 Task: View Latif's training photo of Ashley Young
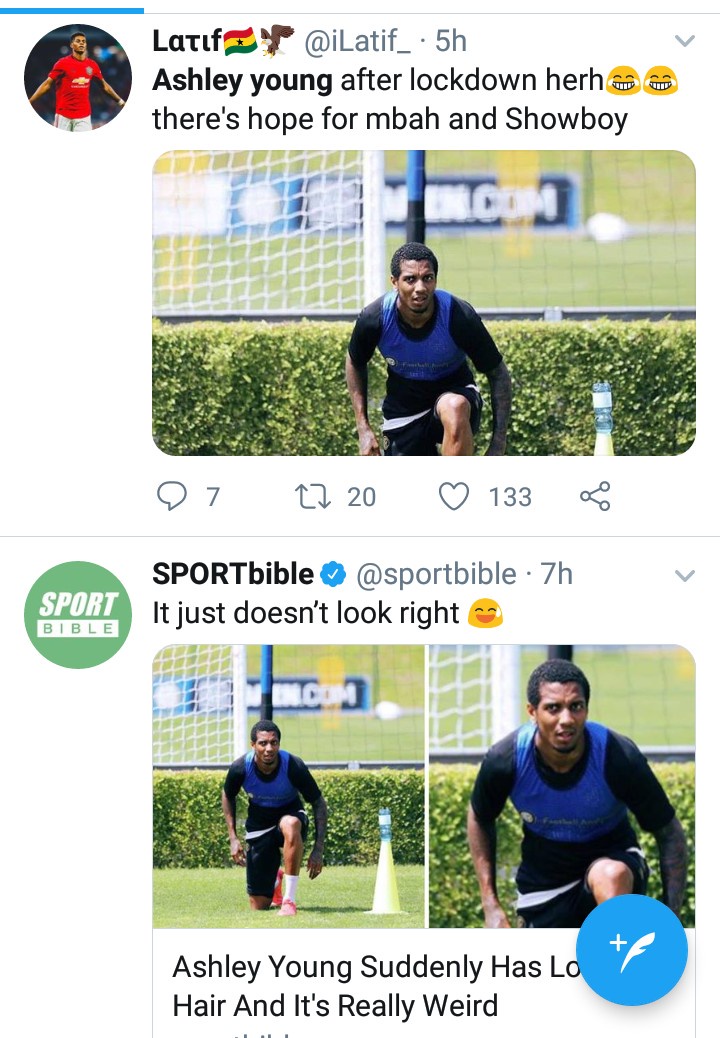point(424,303)
